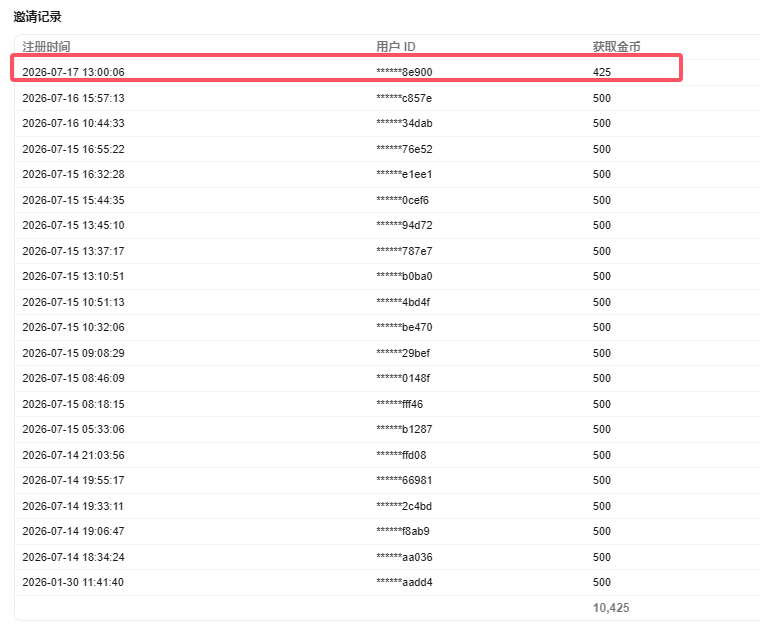Select user ID ******2c4bd
This screenshot has width=760, height=636.
click(x=404, y=506)
